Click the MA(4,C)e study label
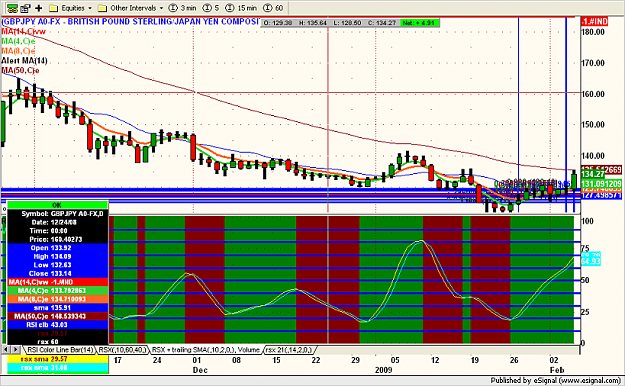 tap(18, 41)
